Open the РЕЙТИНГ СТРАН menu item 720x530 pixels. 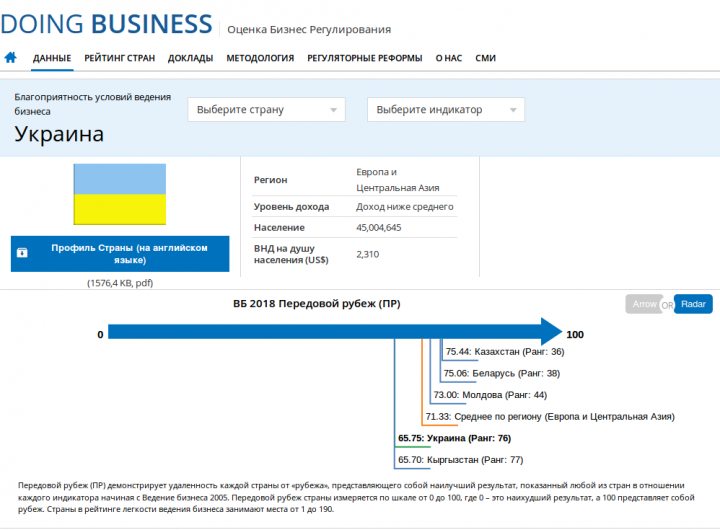point(119,58)
